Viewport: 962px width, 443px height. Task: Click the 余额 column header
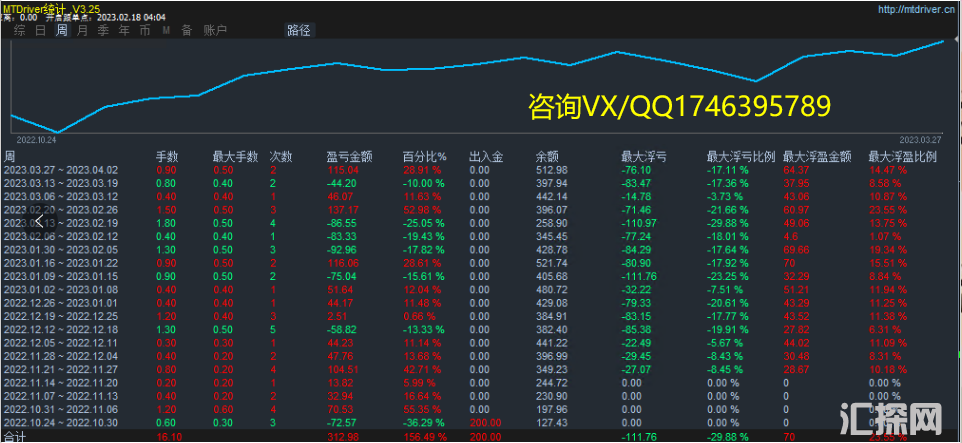[547, 157]
